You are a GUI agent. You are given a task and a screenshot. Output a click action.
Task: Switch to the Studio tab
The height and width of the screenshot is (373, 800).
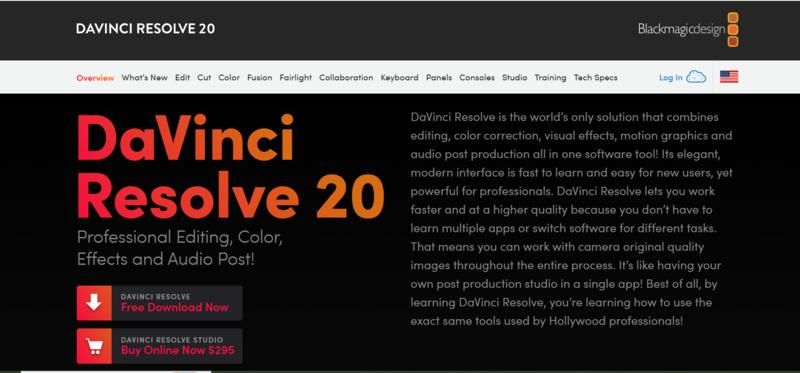514,78
